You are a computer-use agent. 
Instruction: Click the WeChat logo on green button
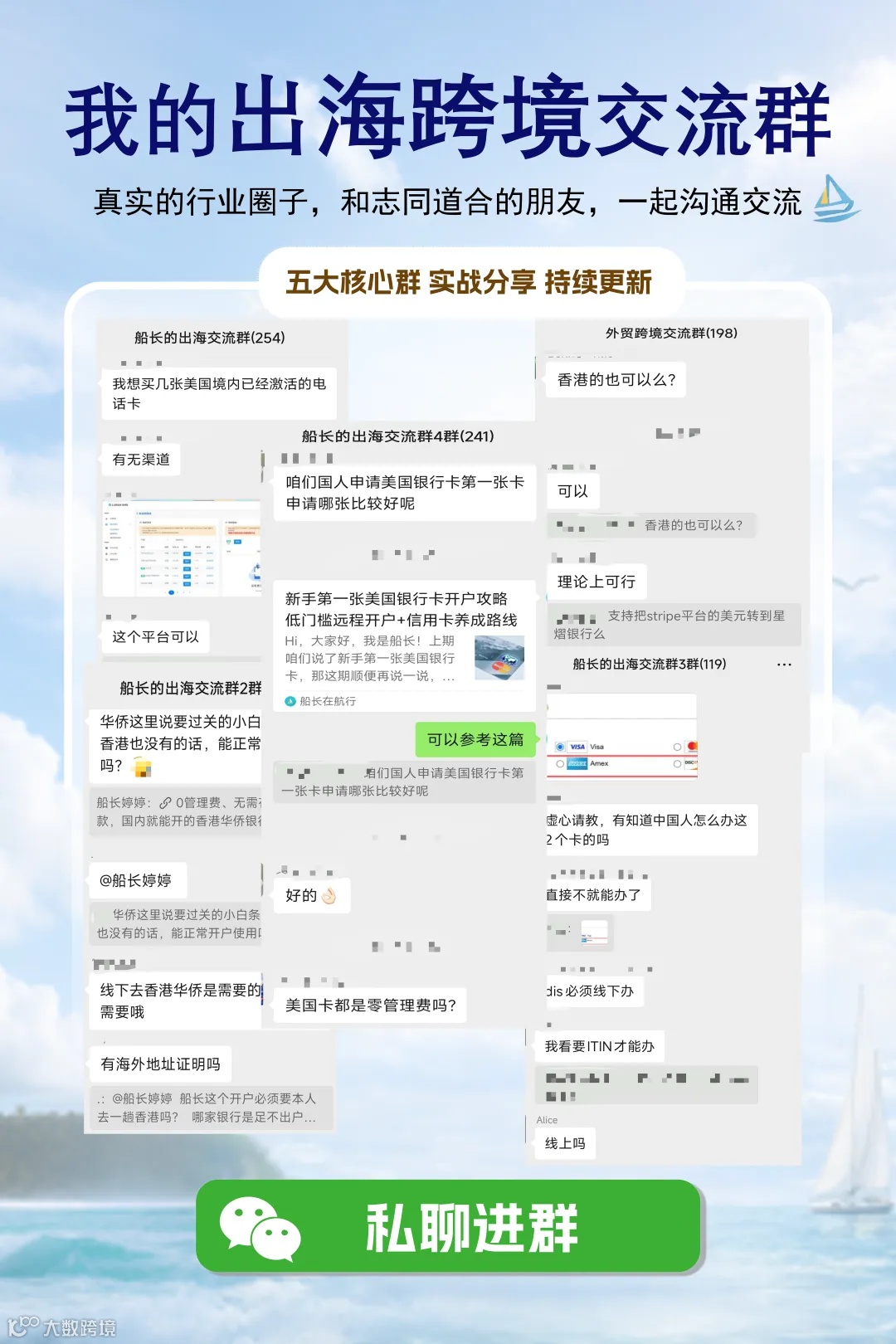click(x=260, y=1228)
